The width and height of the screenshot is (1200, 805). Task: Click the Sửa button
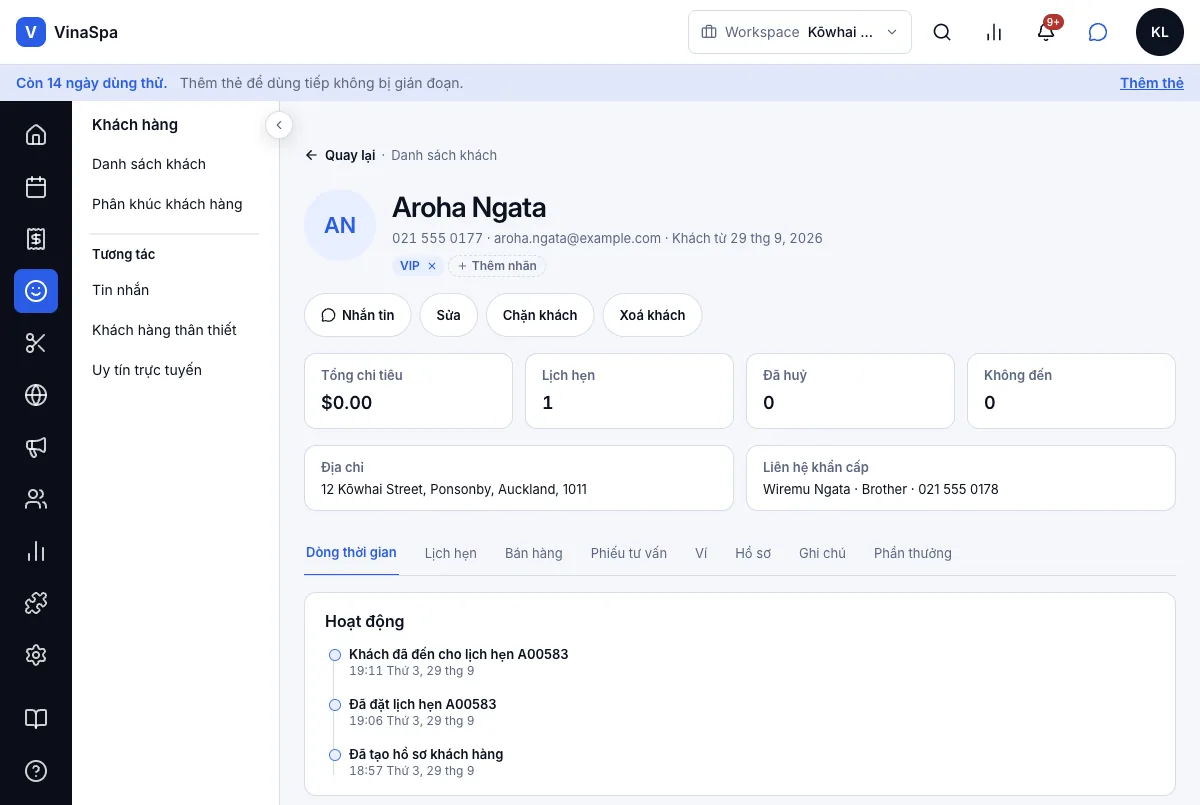[449, 315]
